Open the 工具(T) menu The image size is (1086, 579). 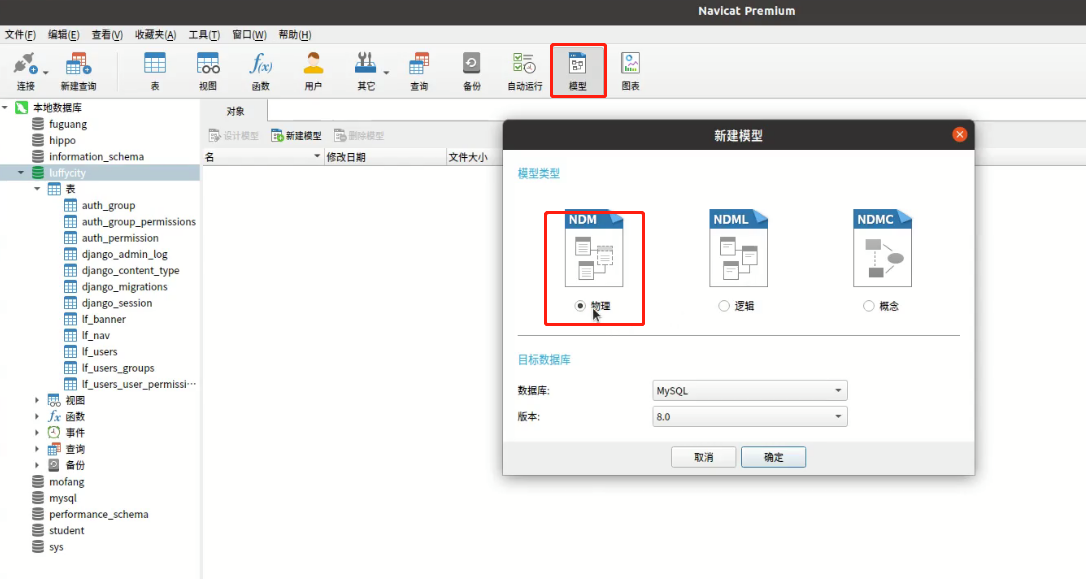(204, 35)
